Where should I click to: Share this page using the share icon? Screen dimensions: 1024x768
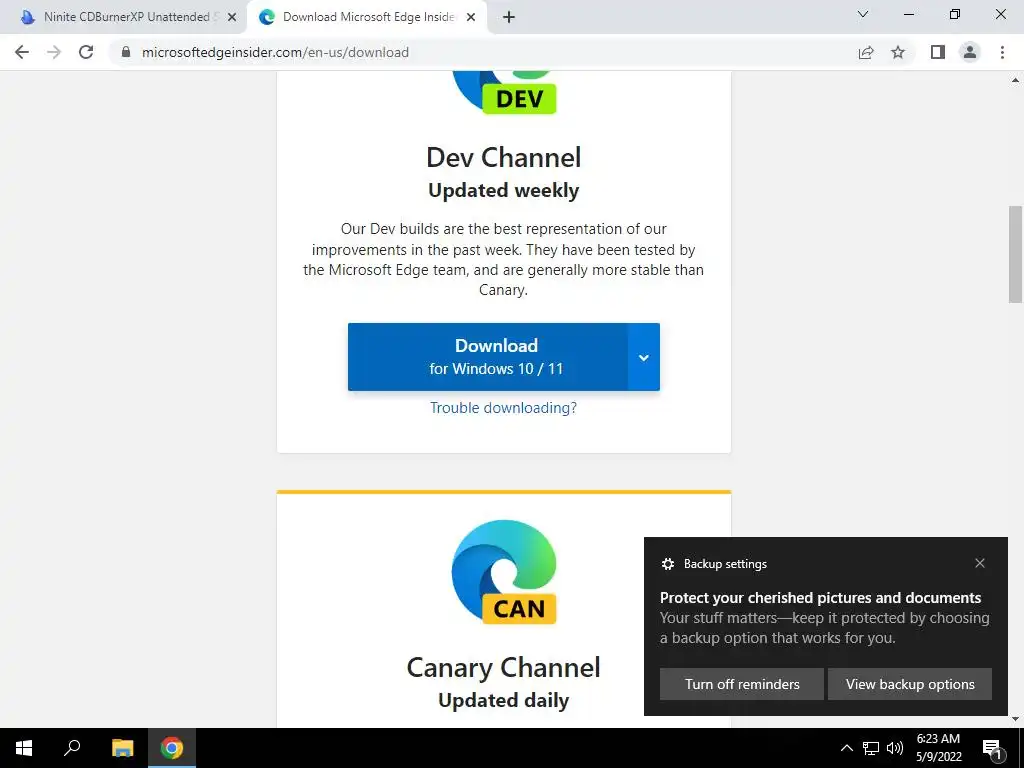coord(866,52)
